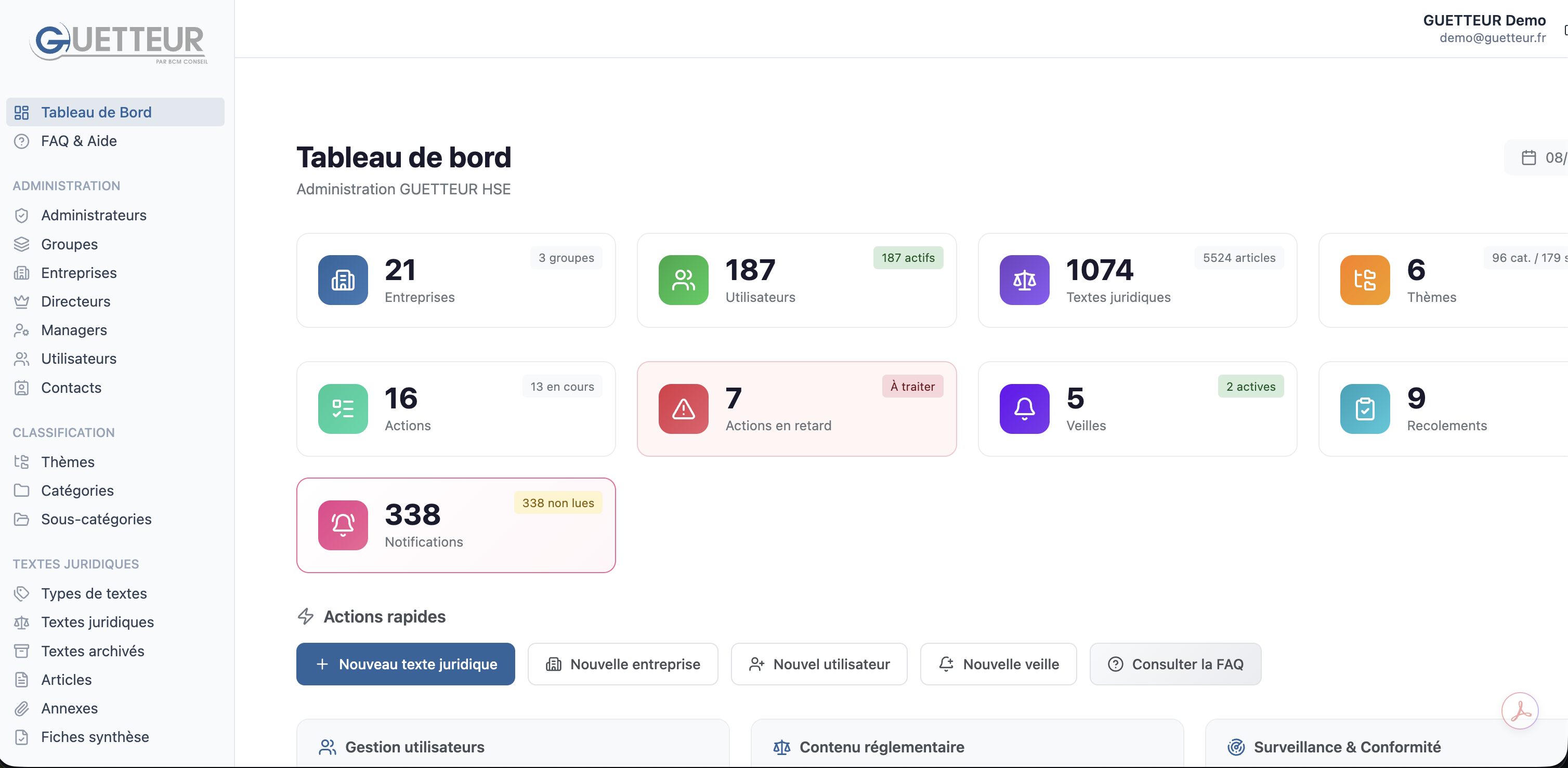The width and height of the screenshot is (1568, 768).
Task: Click the sidebar Textes juridiques scales icon
Action: [x=21, y=622]
